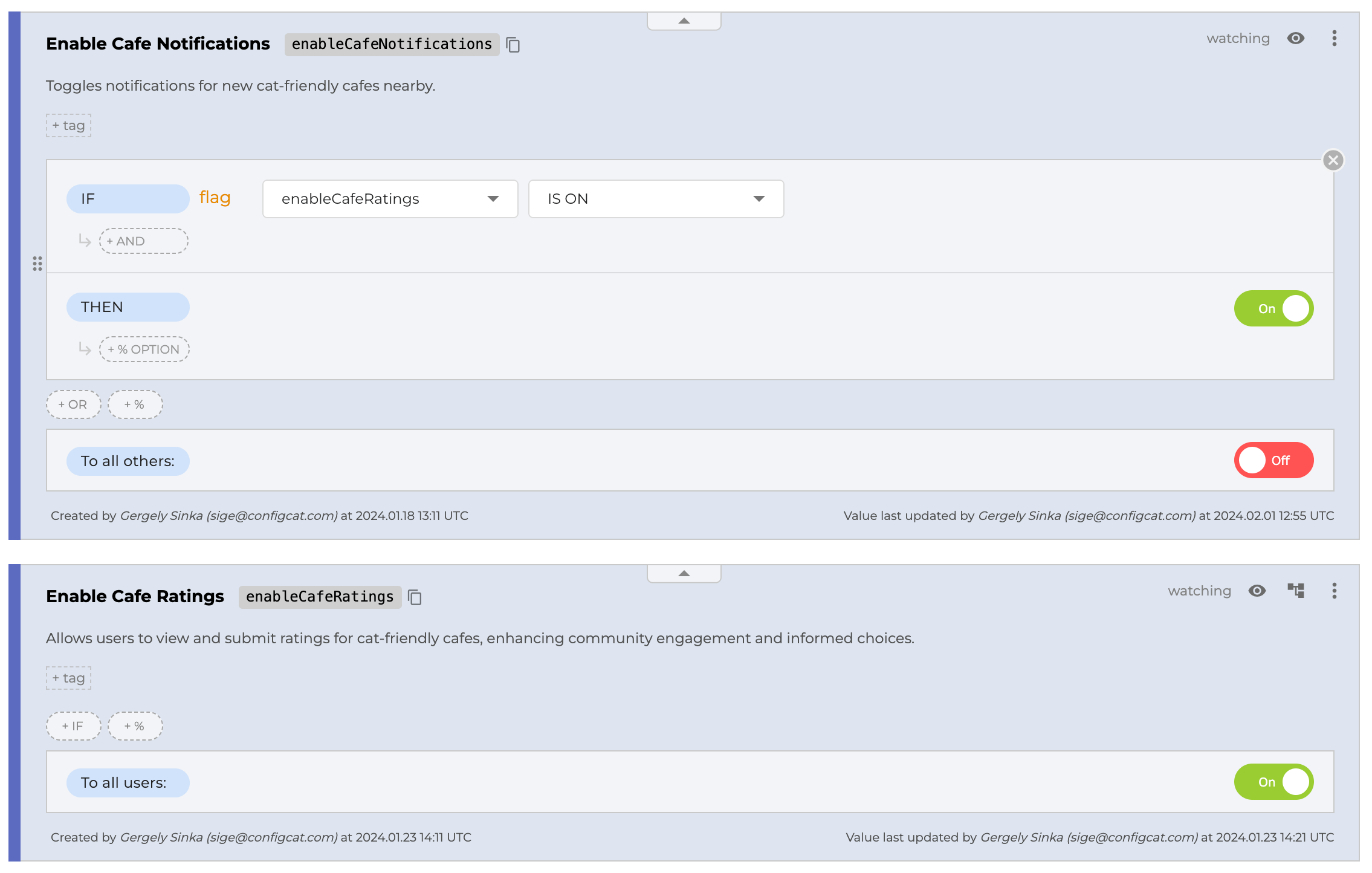1372x873 pixels.
Task: Add an OR rule to Cafe Notifications
Action: 73,404
